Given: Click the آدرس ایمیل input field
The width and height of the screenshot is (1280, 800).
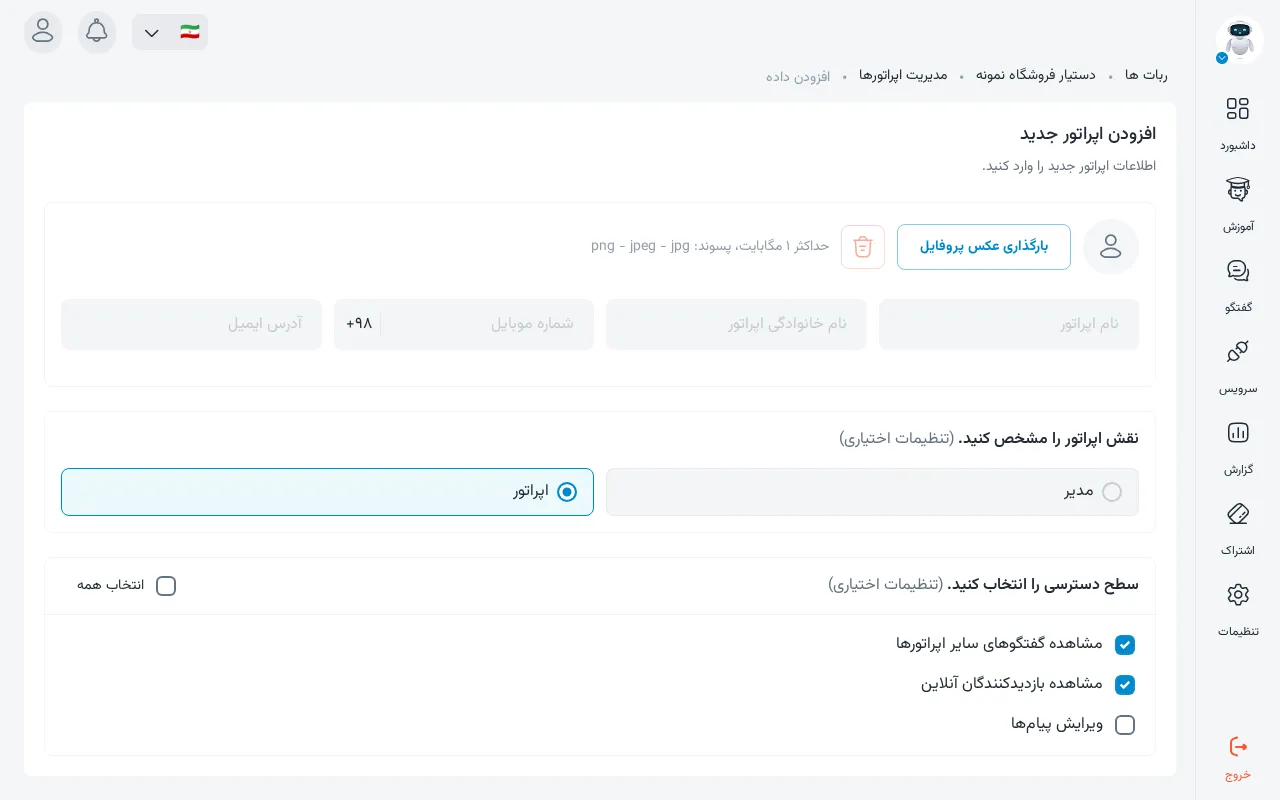Looking at the screenshot, I should [191, 324].
